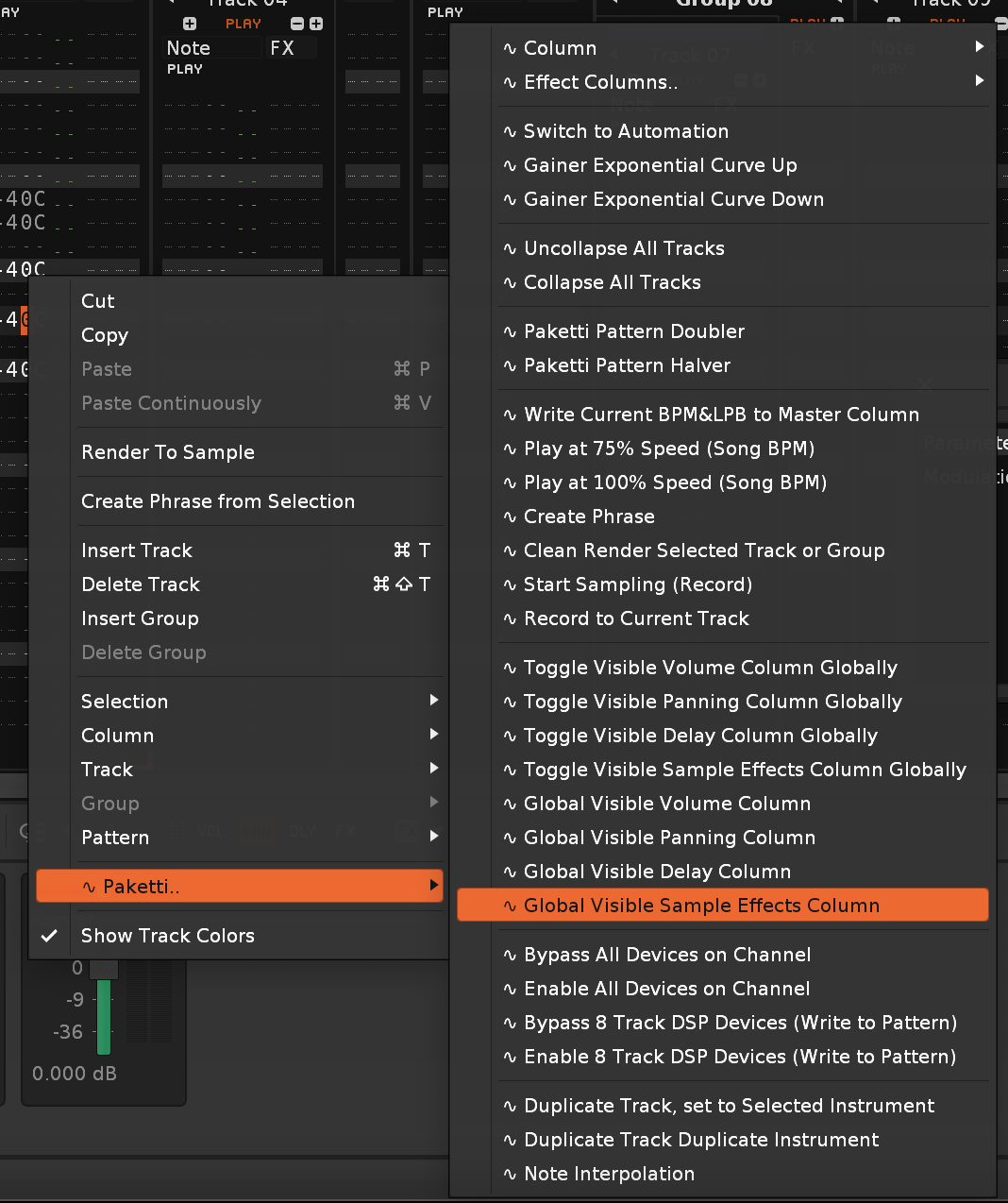This screenshot has height=1203, width=1008.
Task: Click Paketti Pattern Doubler
Action: coord(633,331)
